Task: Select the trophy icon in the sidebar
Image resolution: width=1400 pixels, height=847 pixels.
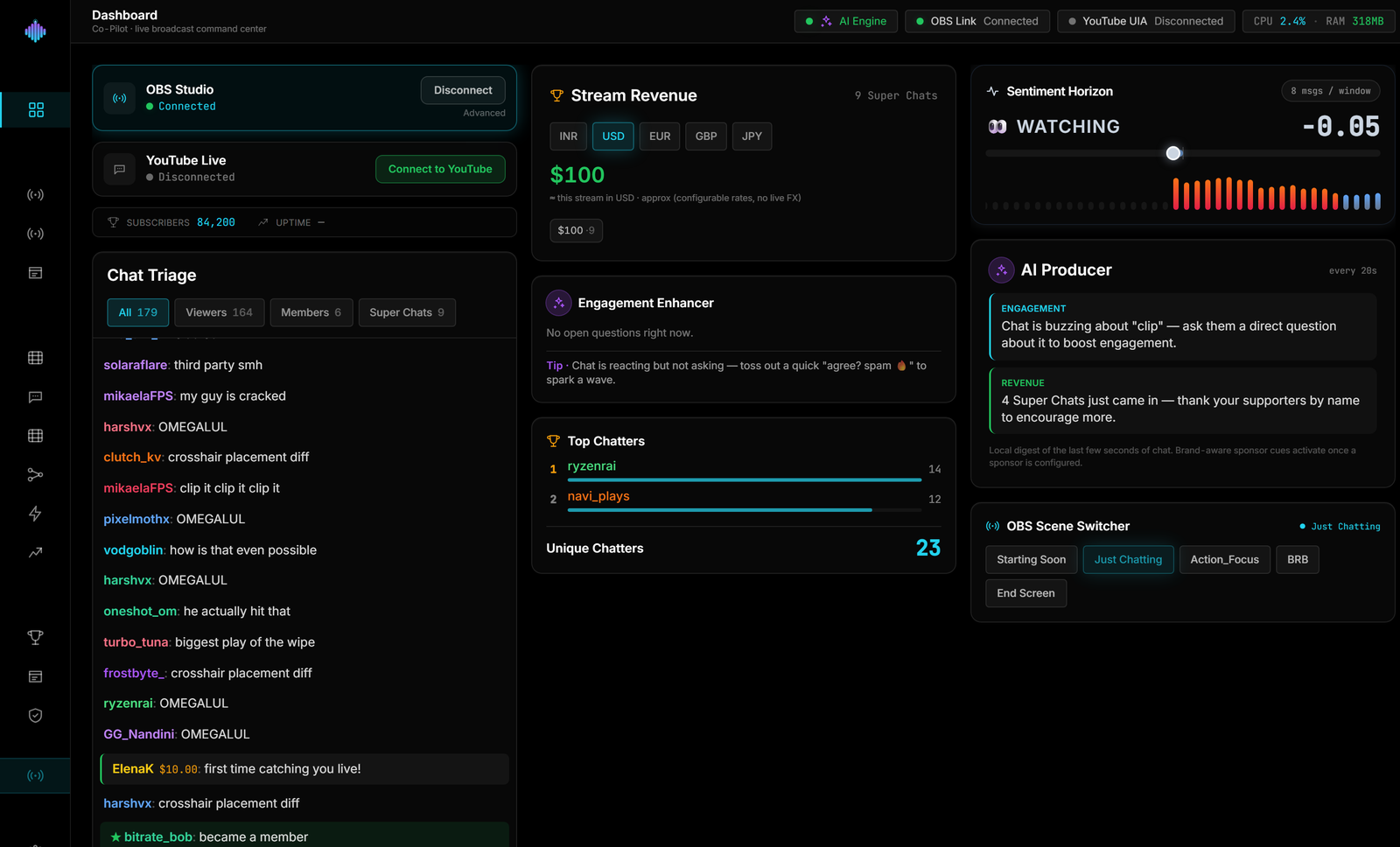Action: pyautogui.click(x=35, y=637)
